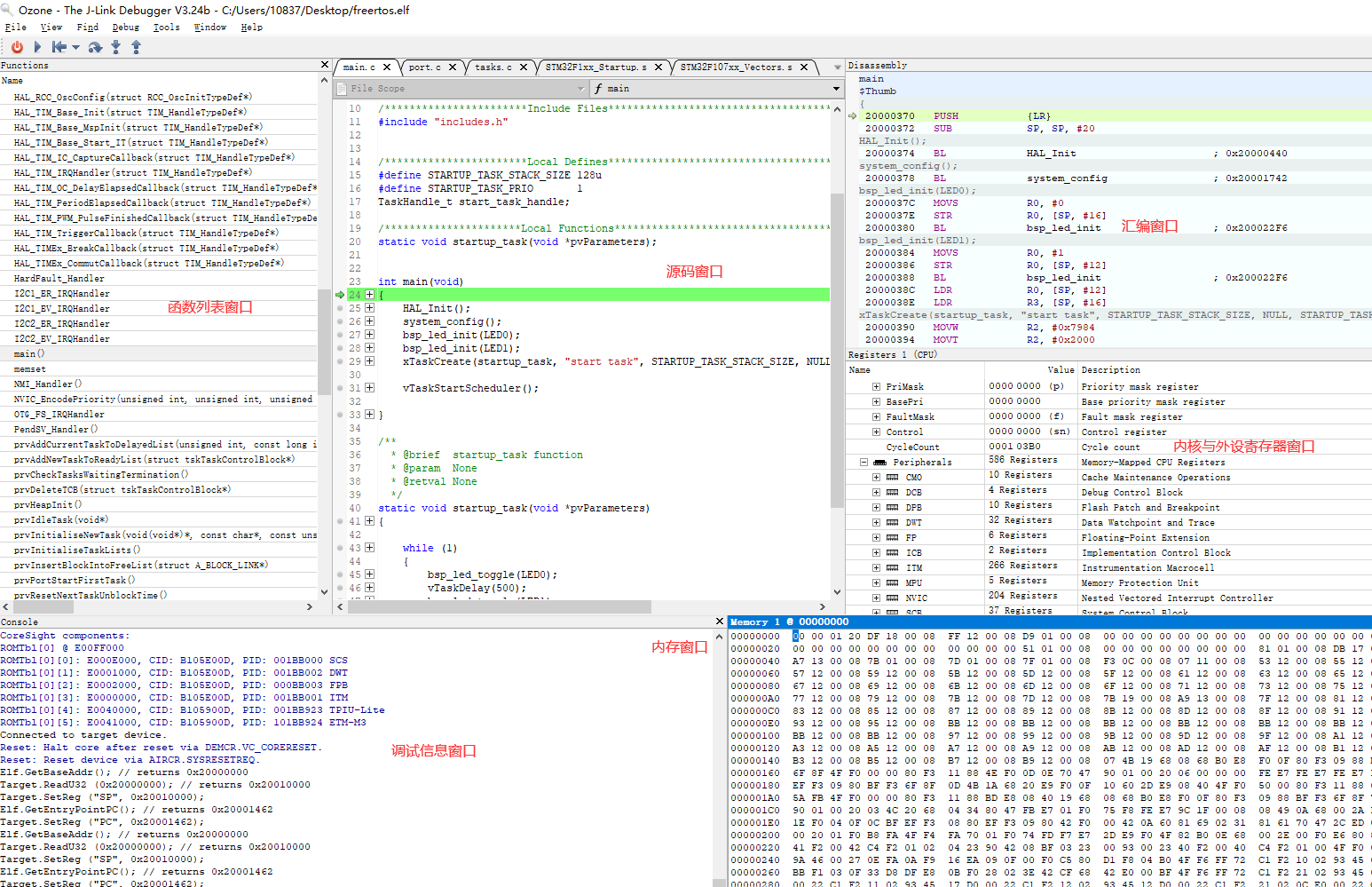Select HardFault_Handler in Functions list
Viewport: 1372px width, 887px height.
(59, 279)
